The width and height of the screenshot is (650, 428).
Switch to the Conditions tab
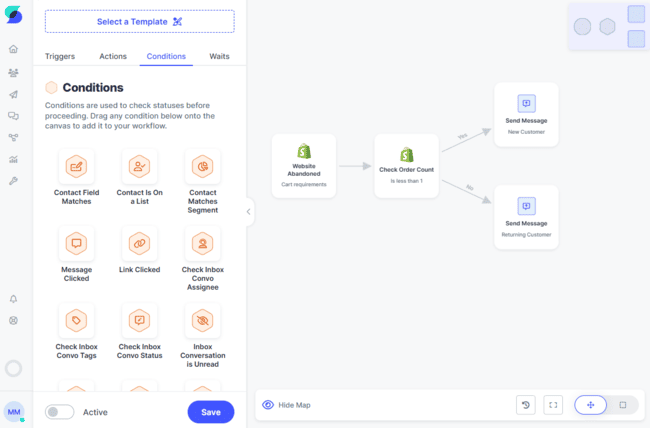coord(166,56)
